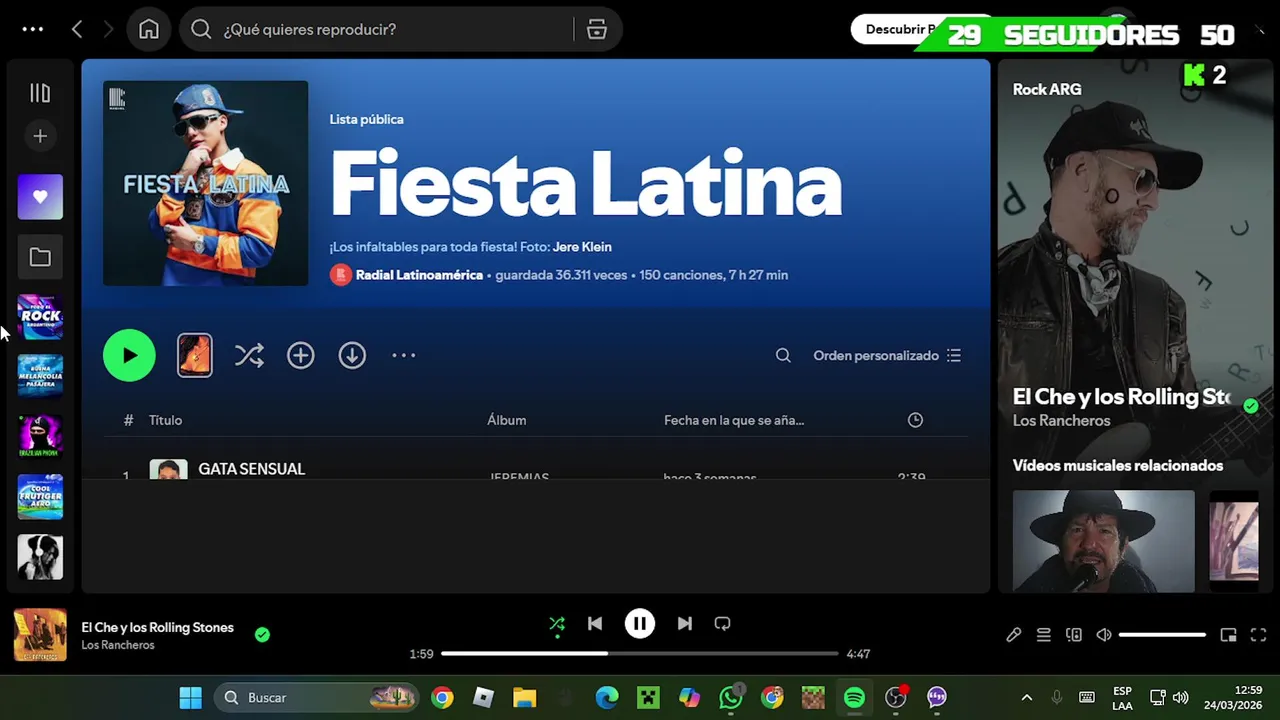The image size is (1280, 720).
Task: Download the Fiesta Latina playlist
Action: (352, 355)
